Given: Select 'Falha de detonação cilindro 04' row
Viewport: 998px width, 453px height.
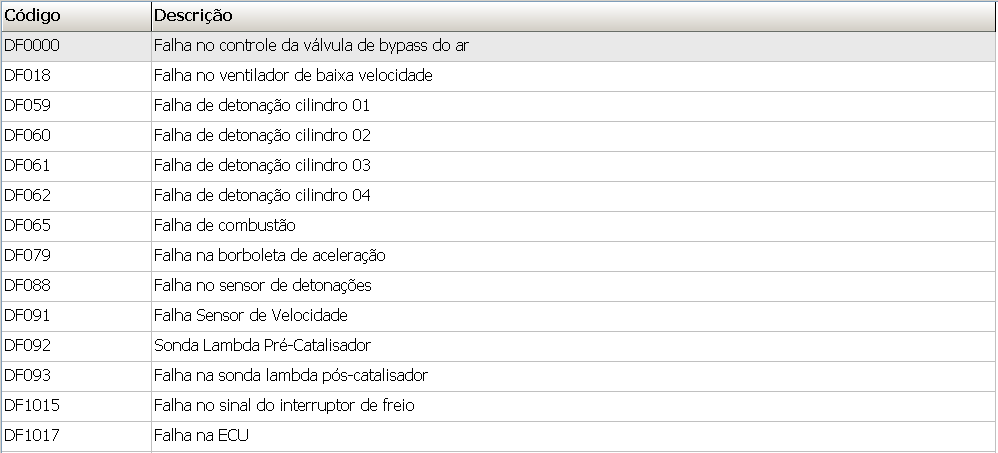Looking at the screenshot, I should (x=262, y=196).
